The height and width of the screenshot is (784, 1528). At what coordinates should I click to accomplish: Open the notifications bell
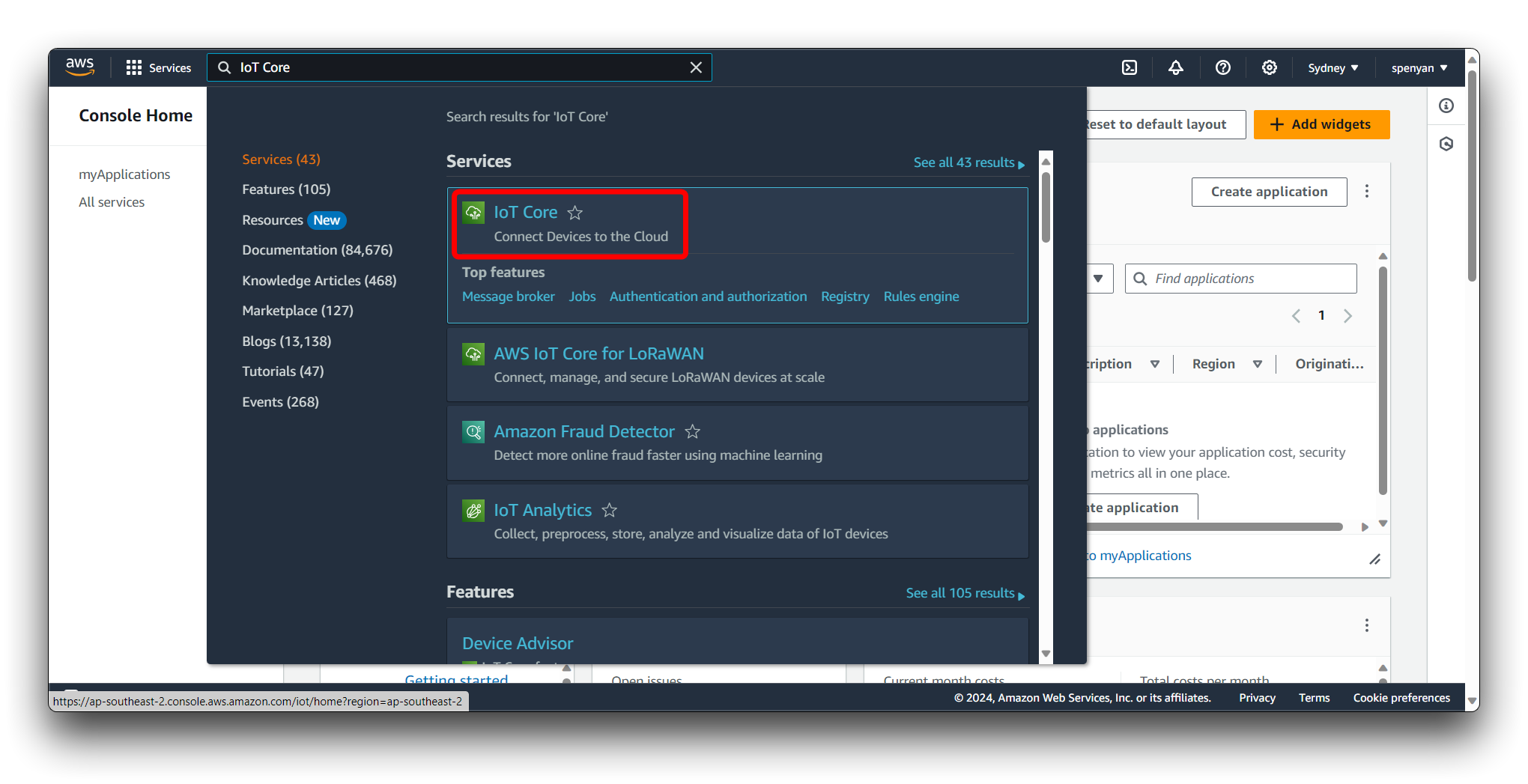[1176, 68]
